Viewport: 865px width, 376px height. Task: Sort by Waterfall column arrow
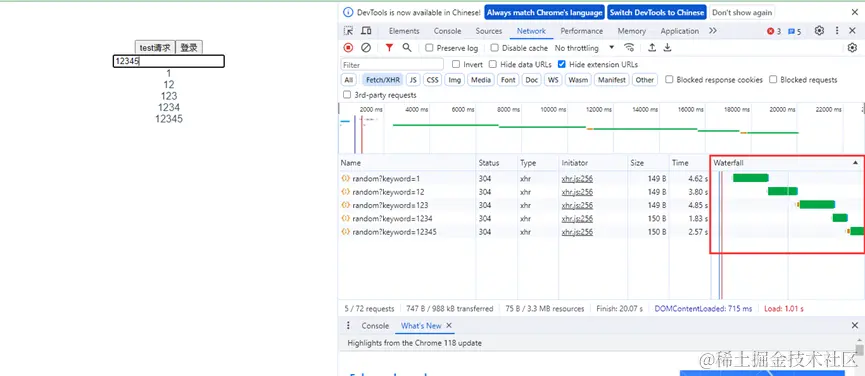pos(855,163)
